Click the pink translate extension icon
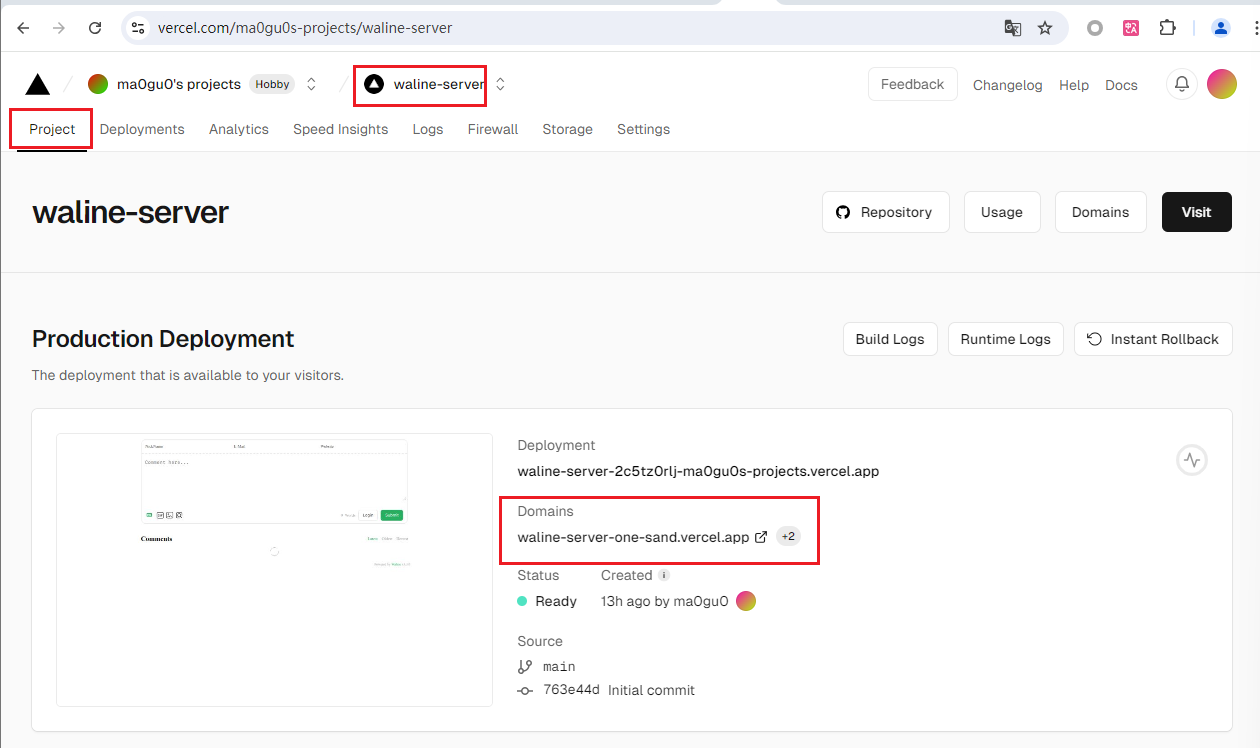This screenshot has width=1260, height=748. click(x=1131, y=28)
